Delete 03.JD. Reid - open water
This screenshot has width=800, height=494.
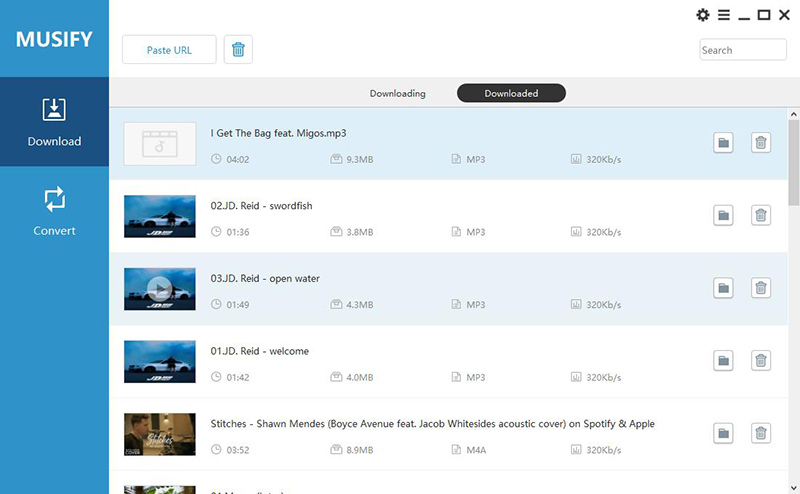coord(761,288)
